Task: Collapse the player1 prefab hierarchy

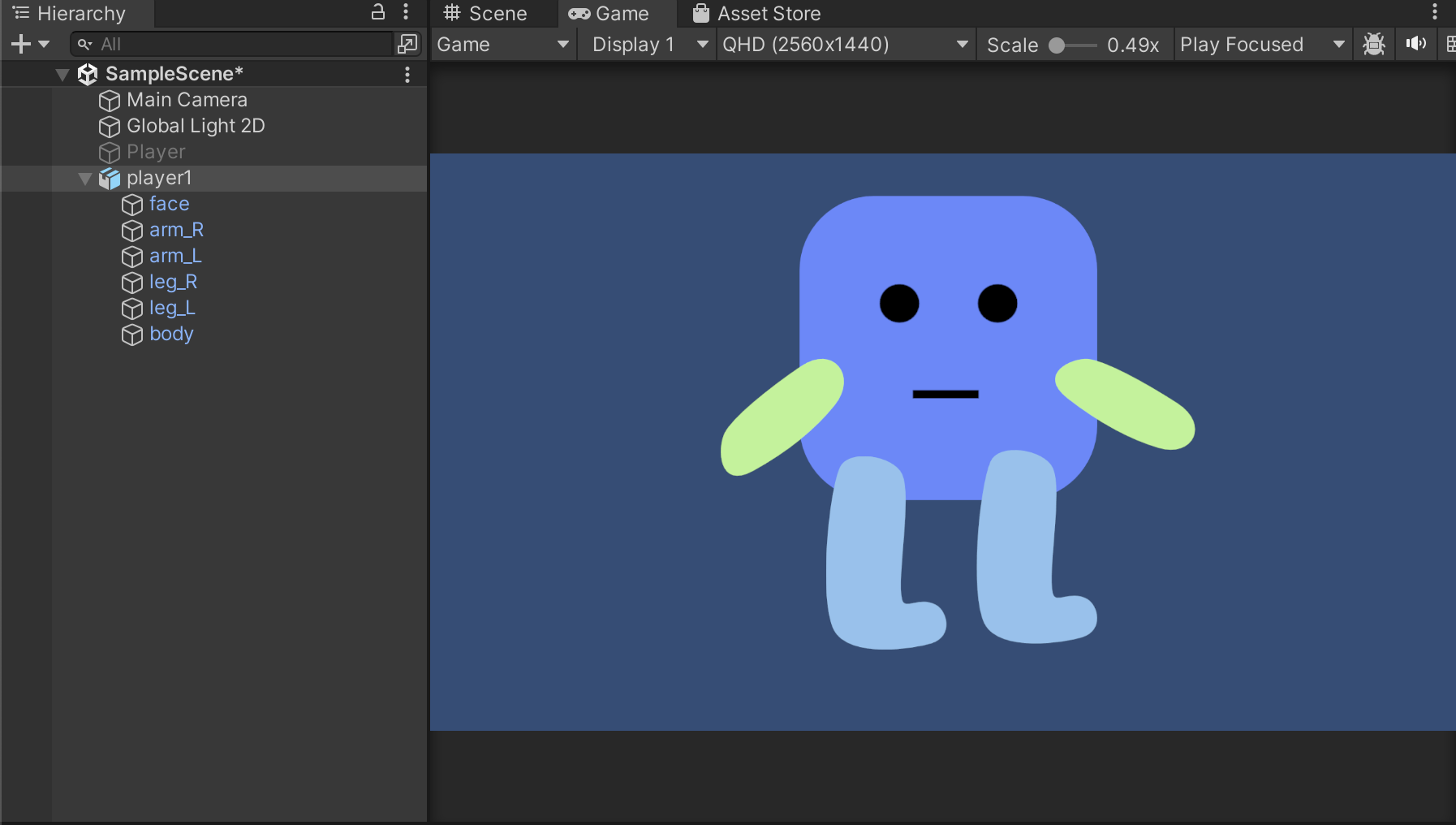Action: 84,178
